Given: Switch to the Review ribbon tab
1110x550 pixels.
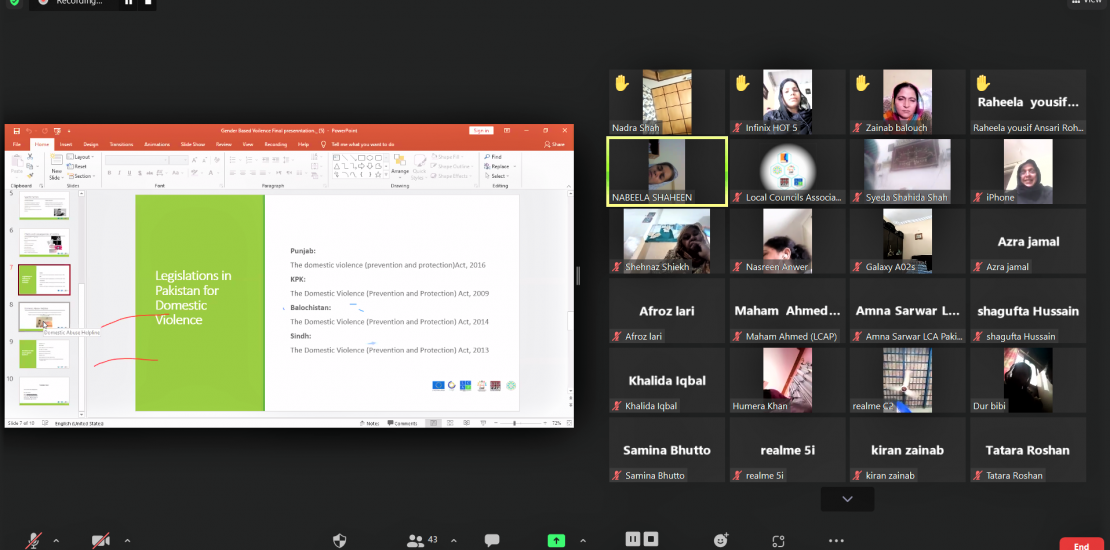Looking at the screenshot, I should (224, 144).
